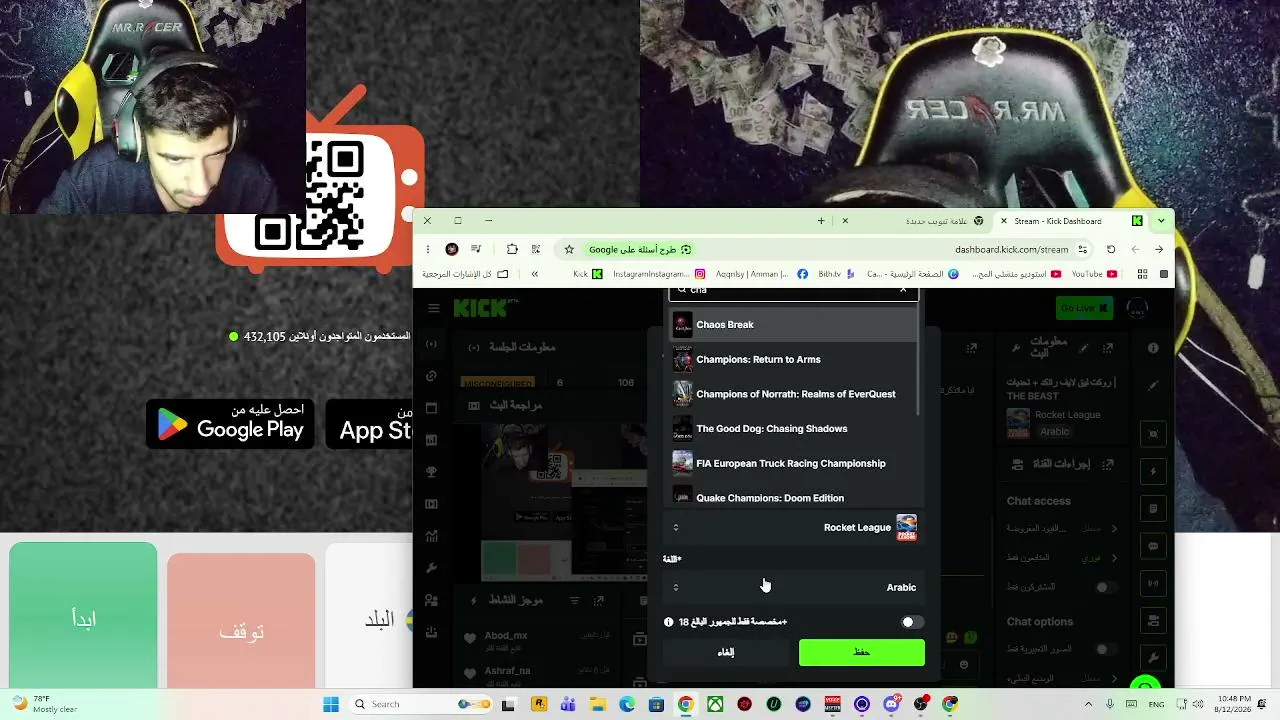Click the pink stop button at left

[x=241, y=622]
